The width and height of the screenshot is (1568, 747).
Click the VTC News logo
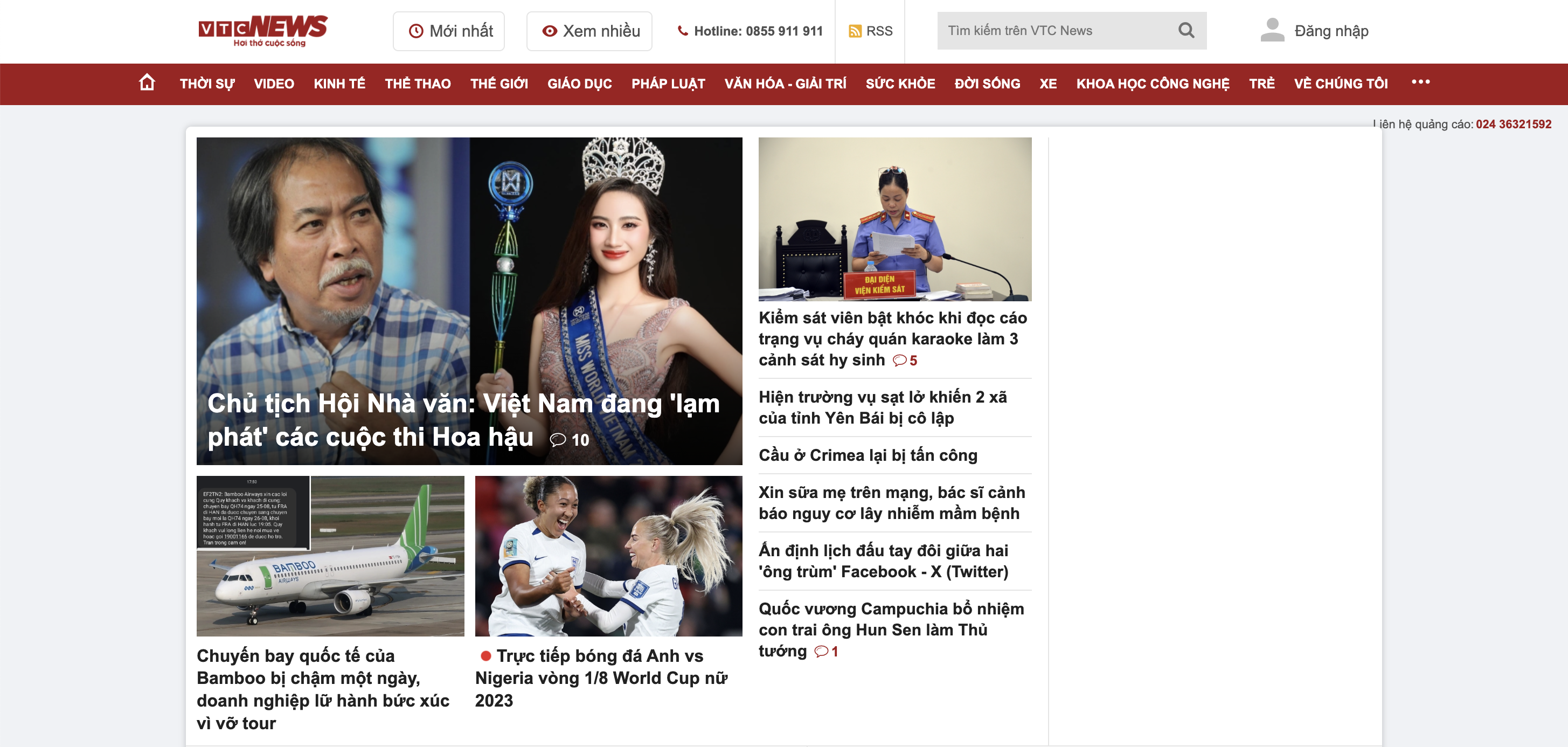pos(263,30)
